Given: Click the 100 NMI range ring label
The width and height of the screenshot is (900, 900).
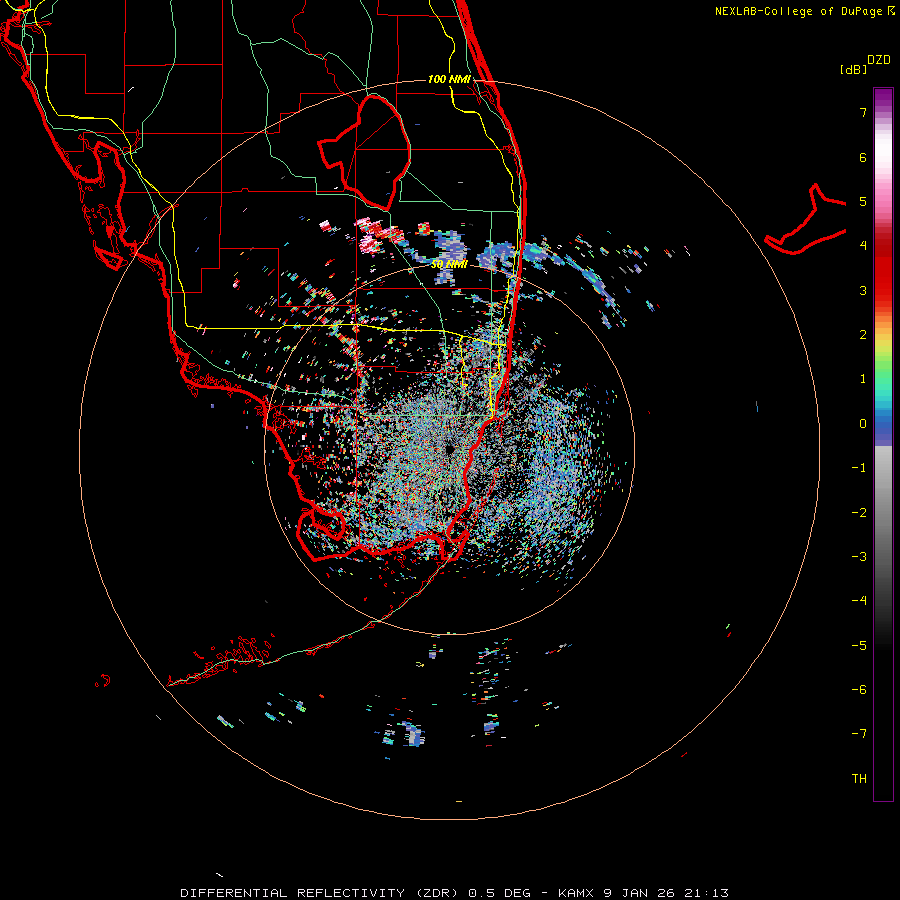Looking at the screenshot, I should click(x=449, y=79).
